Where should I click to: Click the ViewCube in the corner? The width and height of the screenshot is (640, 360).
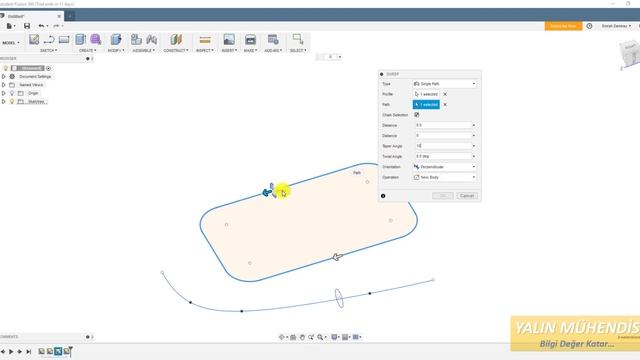click(x=631, y=53)
